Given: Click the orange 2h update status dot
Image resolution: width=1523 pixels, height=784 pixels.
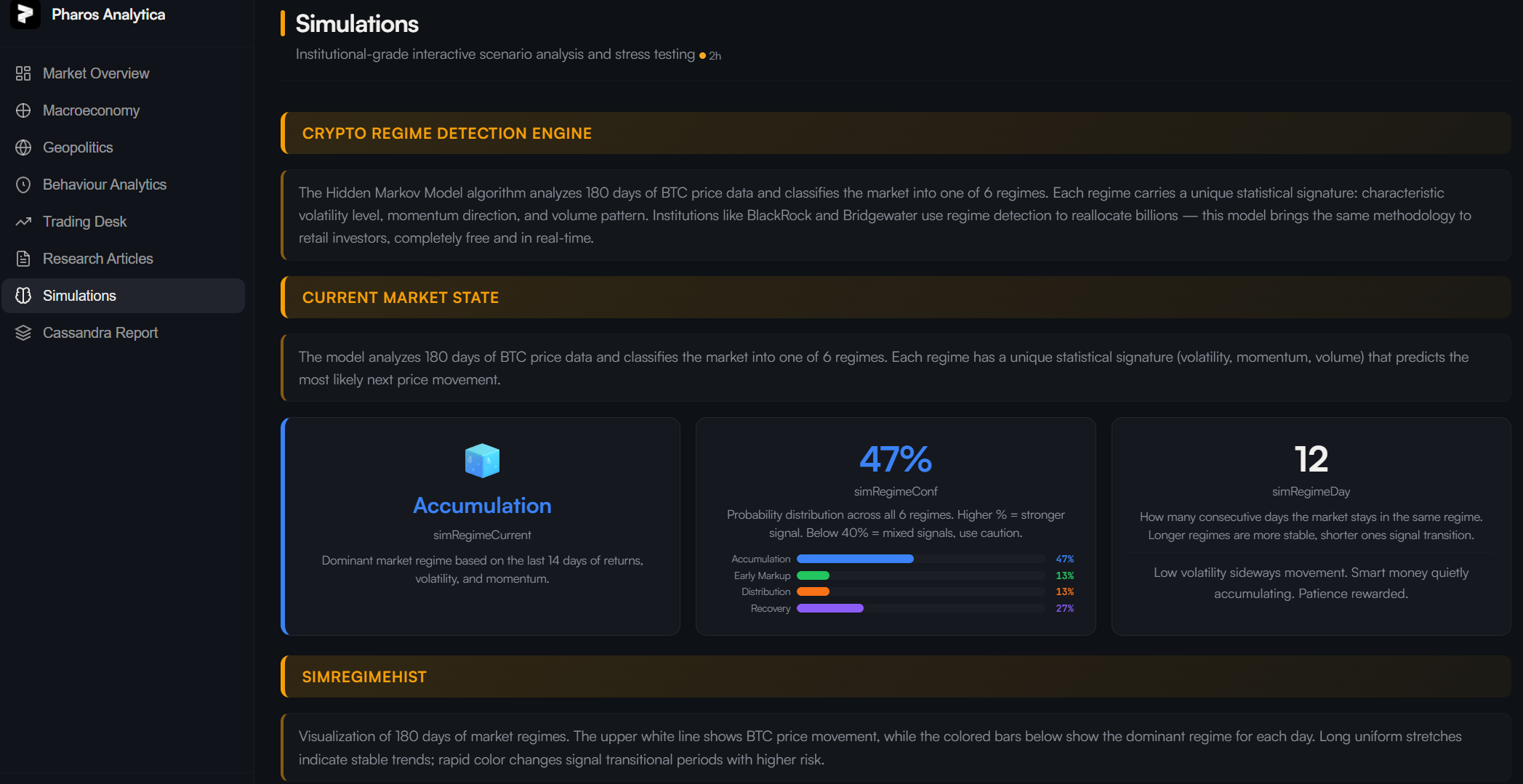Looking at the screenshot, I should [702, 56].
